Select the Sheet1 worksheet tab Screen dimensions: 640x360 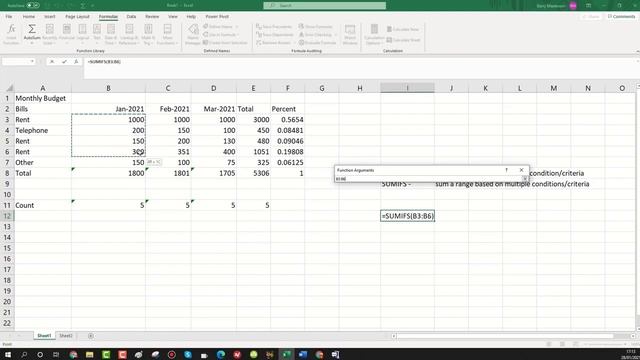click(44, 336)
